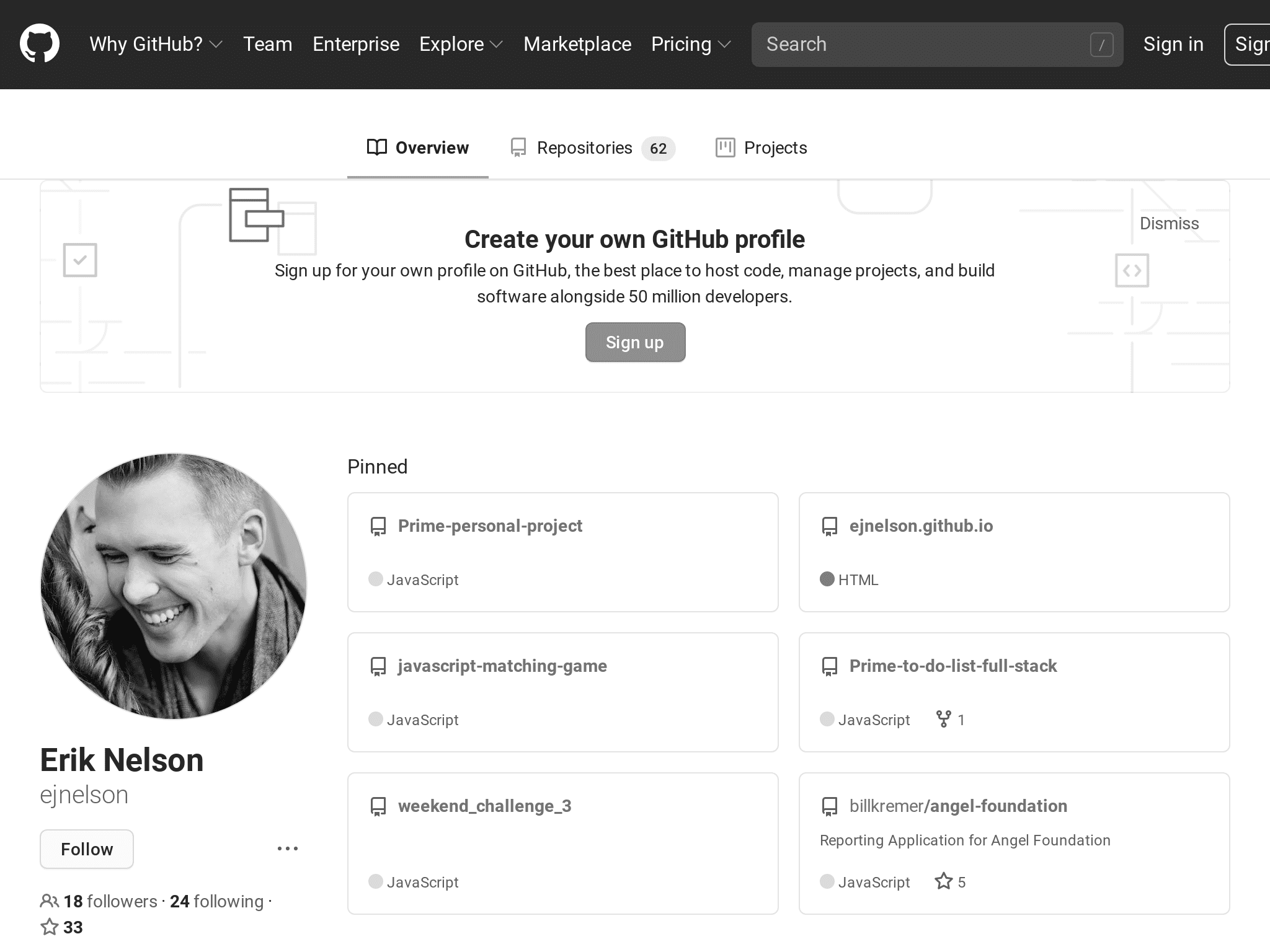The width and height of the screenshot is (1270, 952).
Task: Click the GitHub home/logo icon
Action: click(x=38, y=44)
